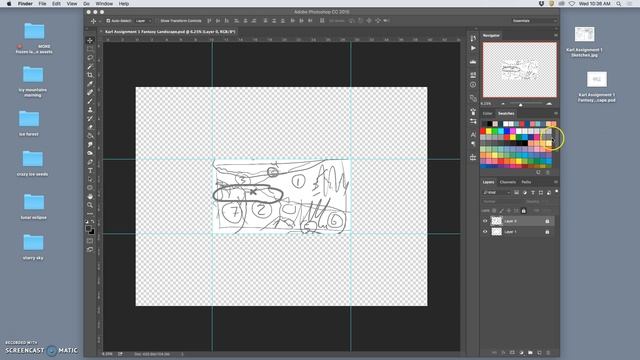Select the Clone Stamp tool

pyautogui.click(x=90, y=110)
